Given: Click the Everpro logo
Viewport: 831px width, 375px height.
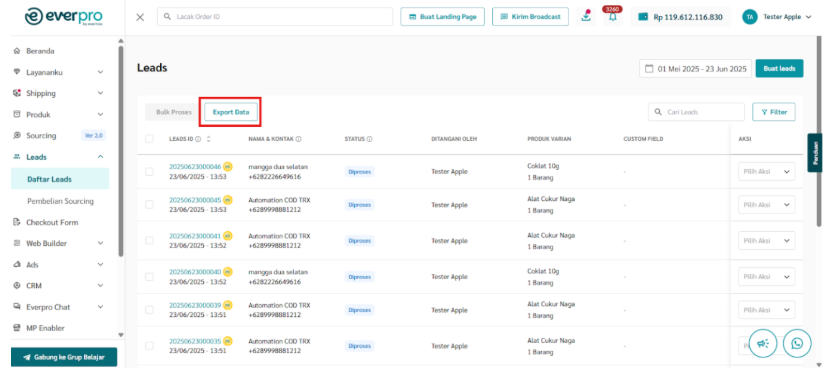Looking at the screenshot, I should pos(63,16).
